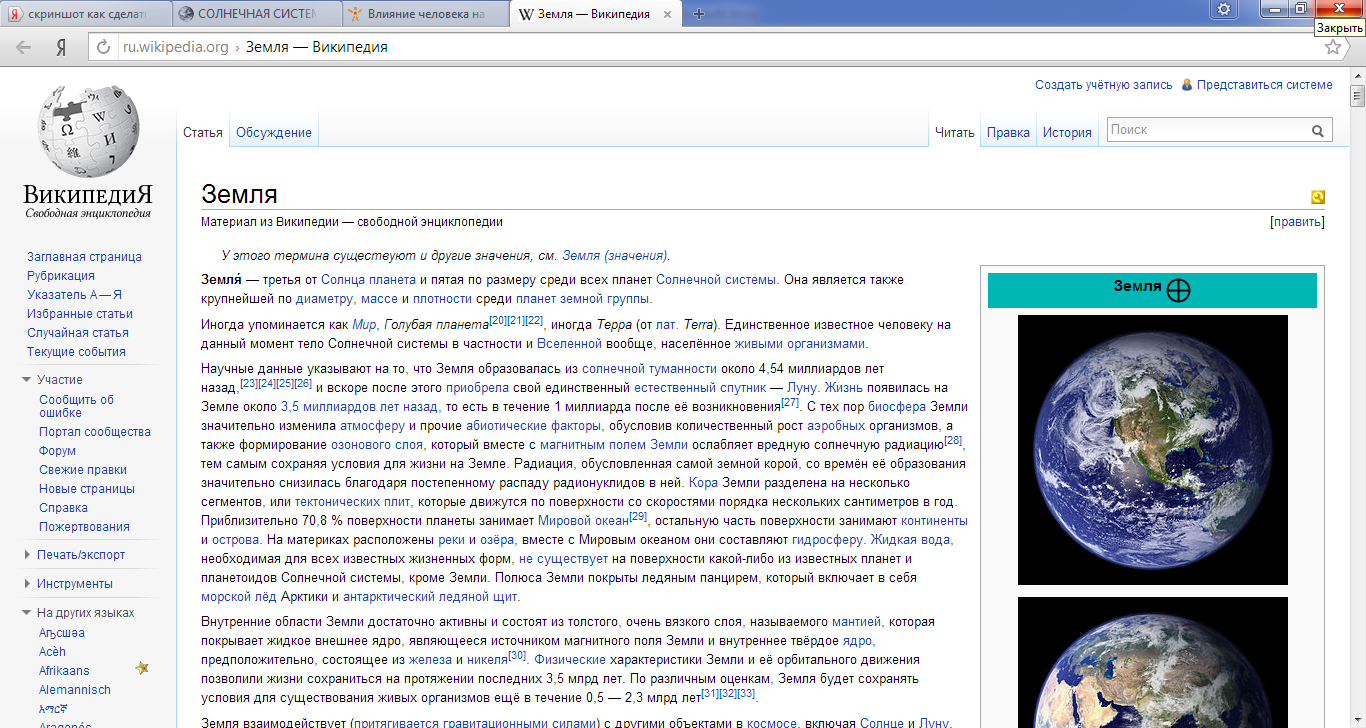Open Пожертвования donations link

coord(84,527)
